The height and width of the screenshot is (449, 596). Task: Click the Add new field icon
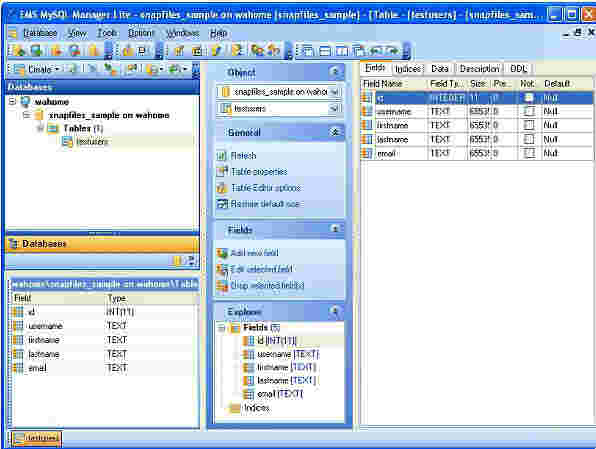[222, 253]
